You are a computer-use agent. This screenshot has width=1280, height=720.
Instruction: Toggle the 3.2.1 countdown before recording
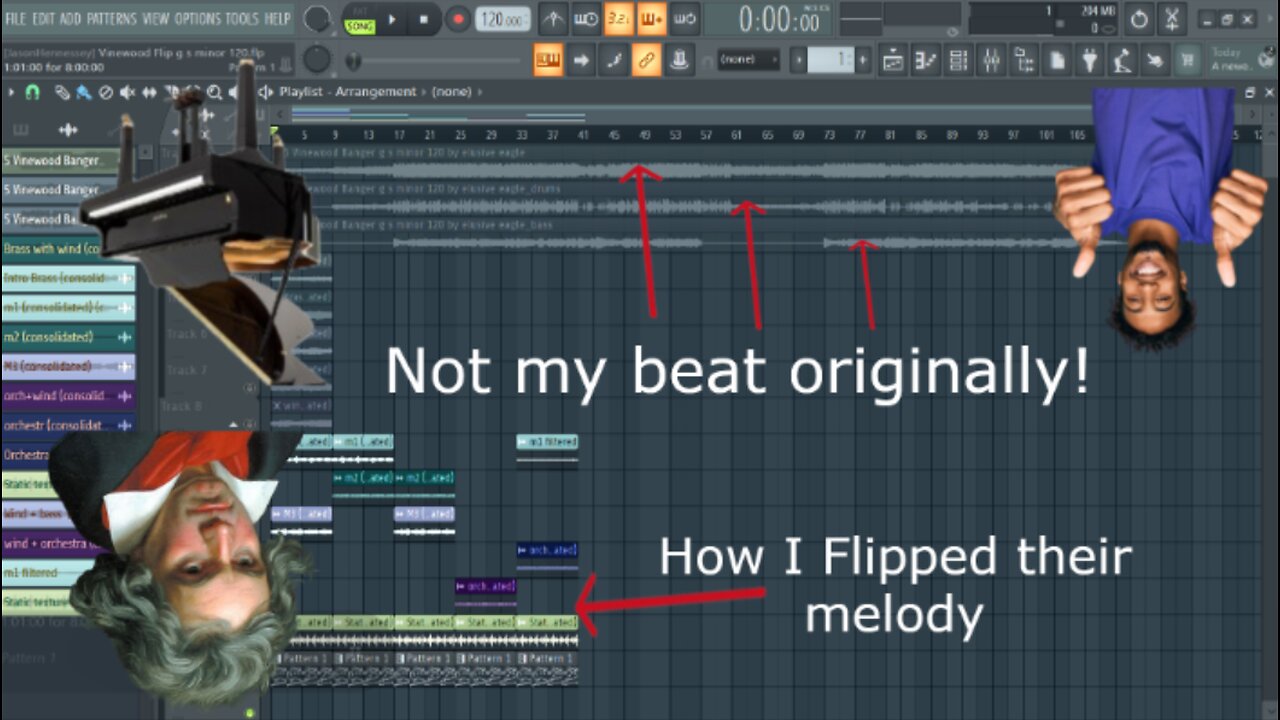point(619,18)
